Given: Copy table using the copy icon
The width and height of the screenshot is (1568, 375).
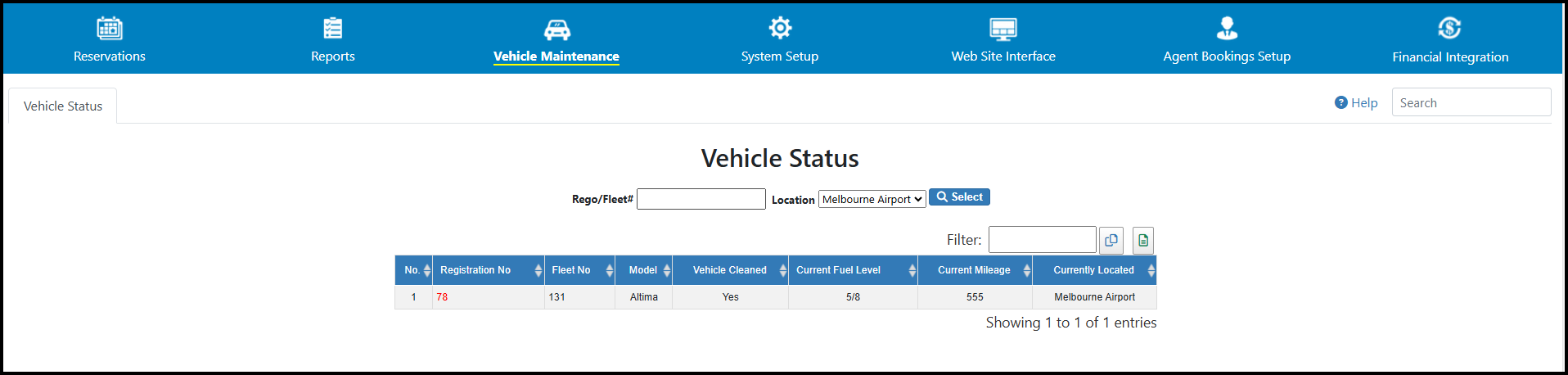Looking at the screenshot, I should (x=1111, y=240).
